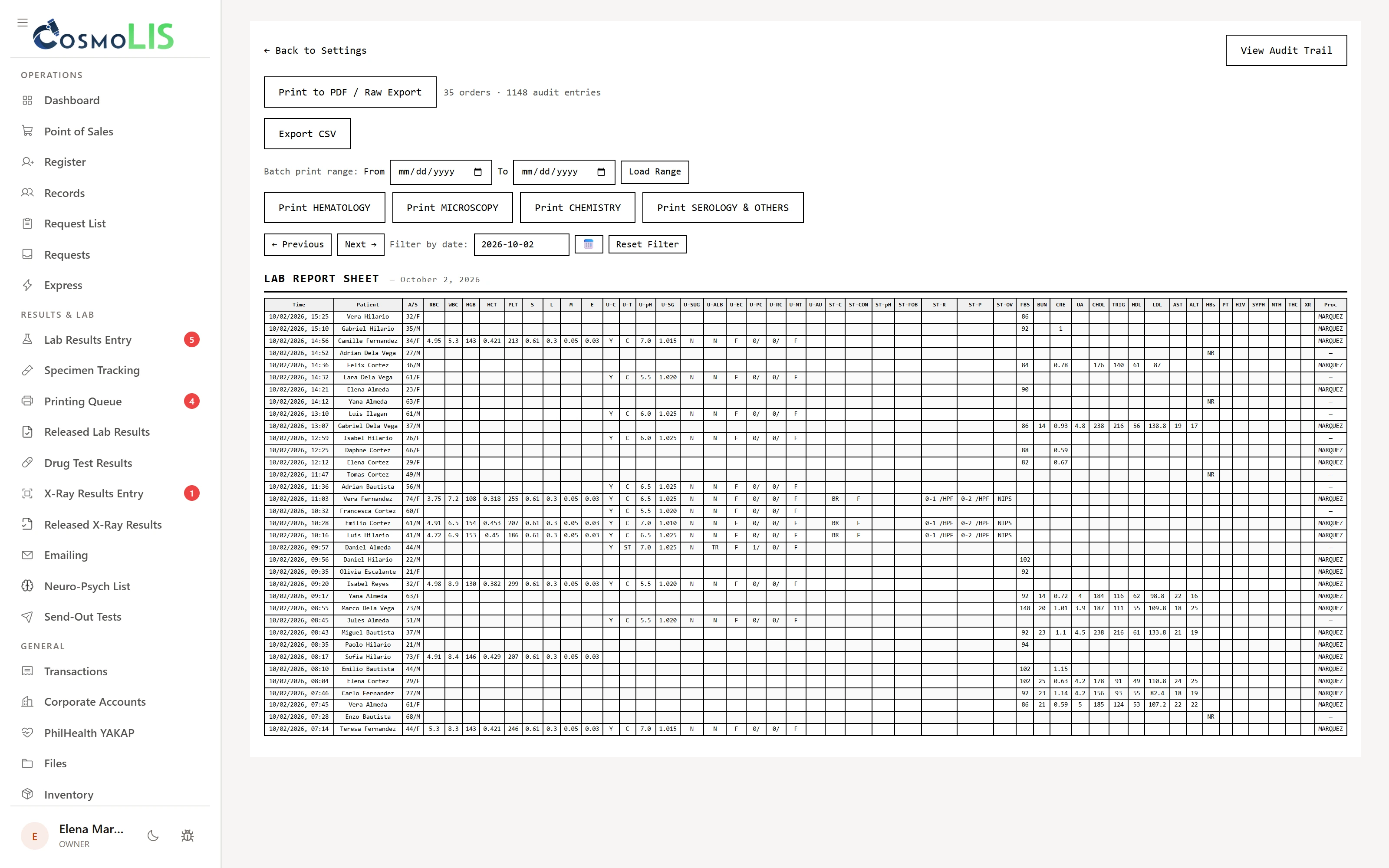Go to Previous report sheet
The image size is (1389, 868).
point(297,244)
